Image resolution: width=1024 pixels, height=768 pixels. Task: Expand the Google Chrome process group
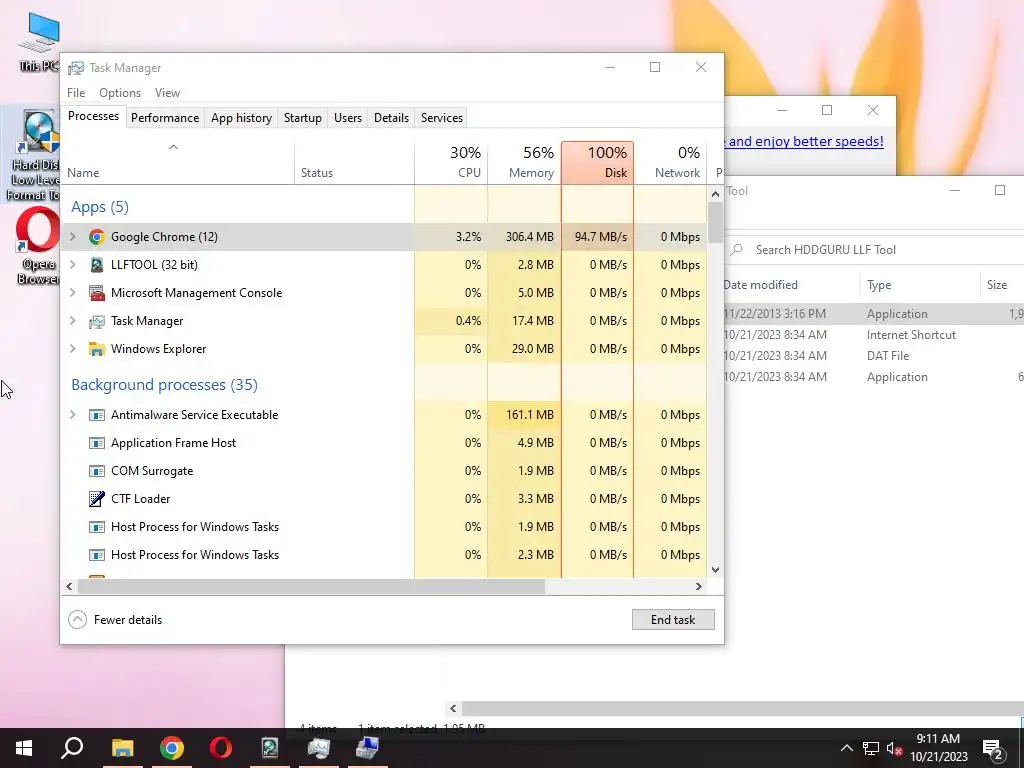pos(72,236)
